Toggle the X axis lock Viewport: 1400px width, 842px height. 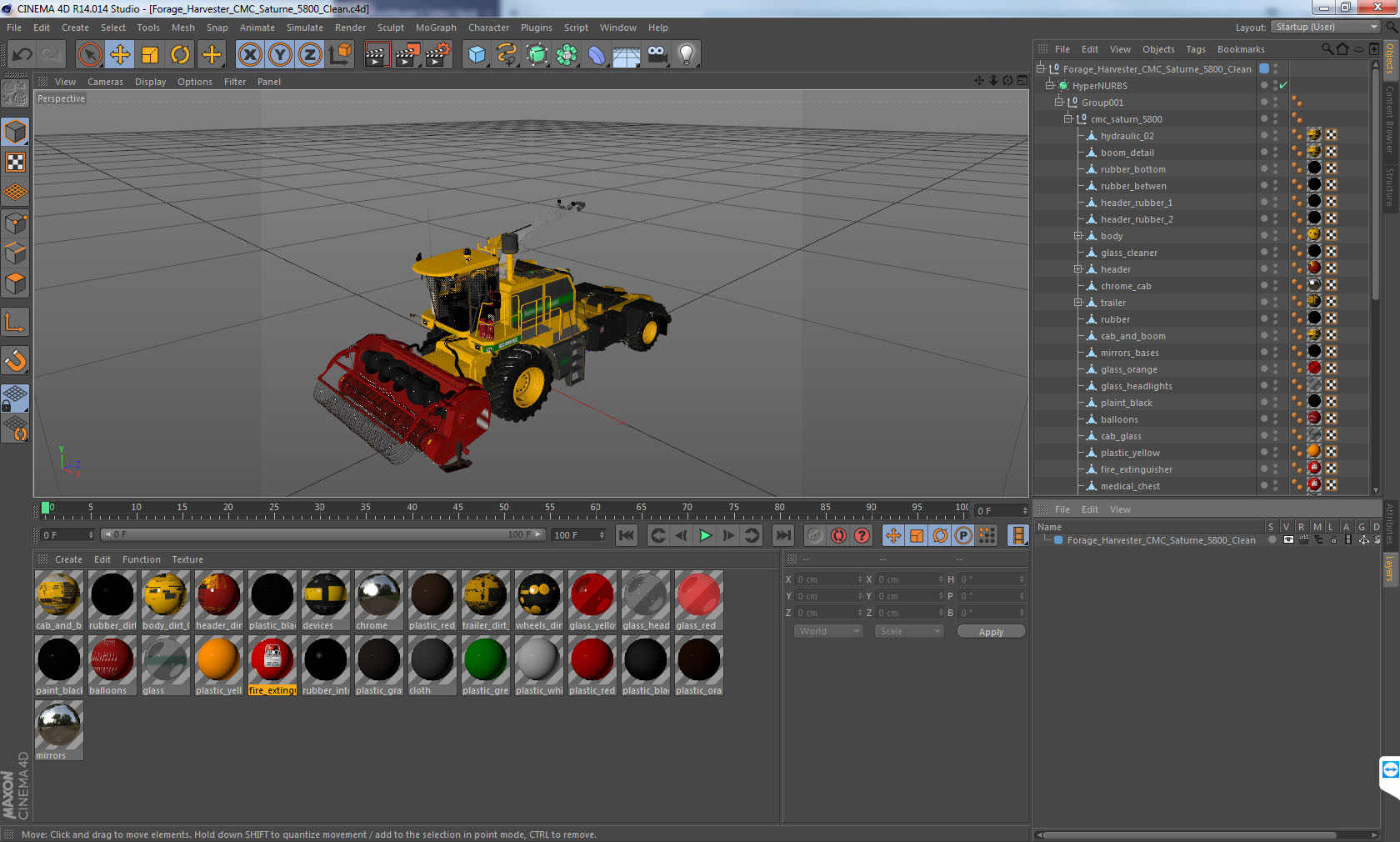pos(249,55)
